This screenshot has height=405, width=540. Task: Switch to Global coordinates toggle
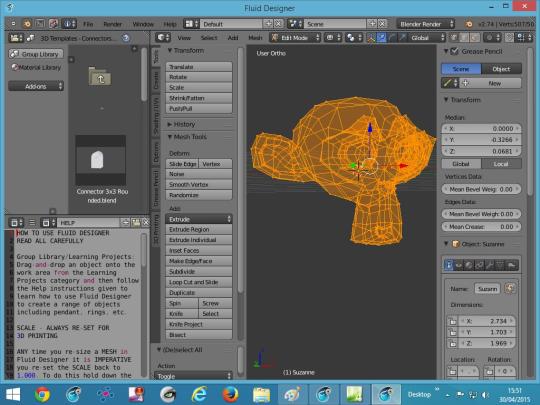point(461,164)
